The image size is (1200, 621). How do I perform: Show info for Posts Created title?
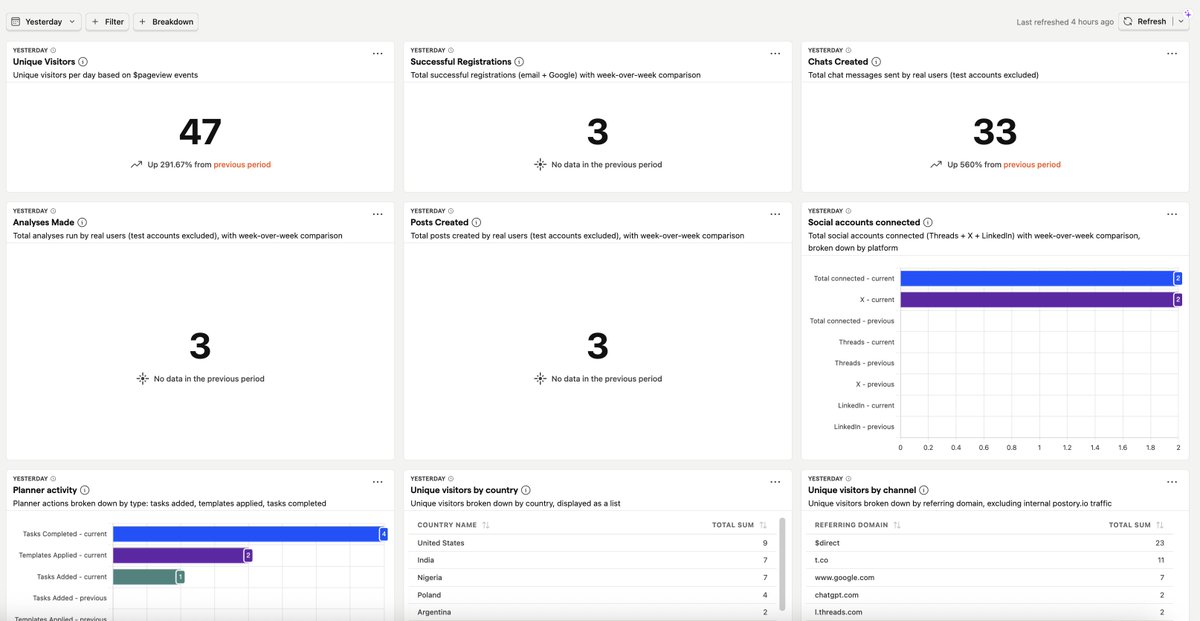pos(476,223)
